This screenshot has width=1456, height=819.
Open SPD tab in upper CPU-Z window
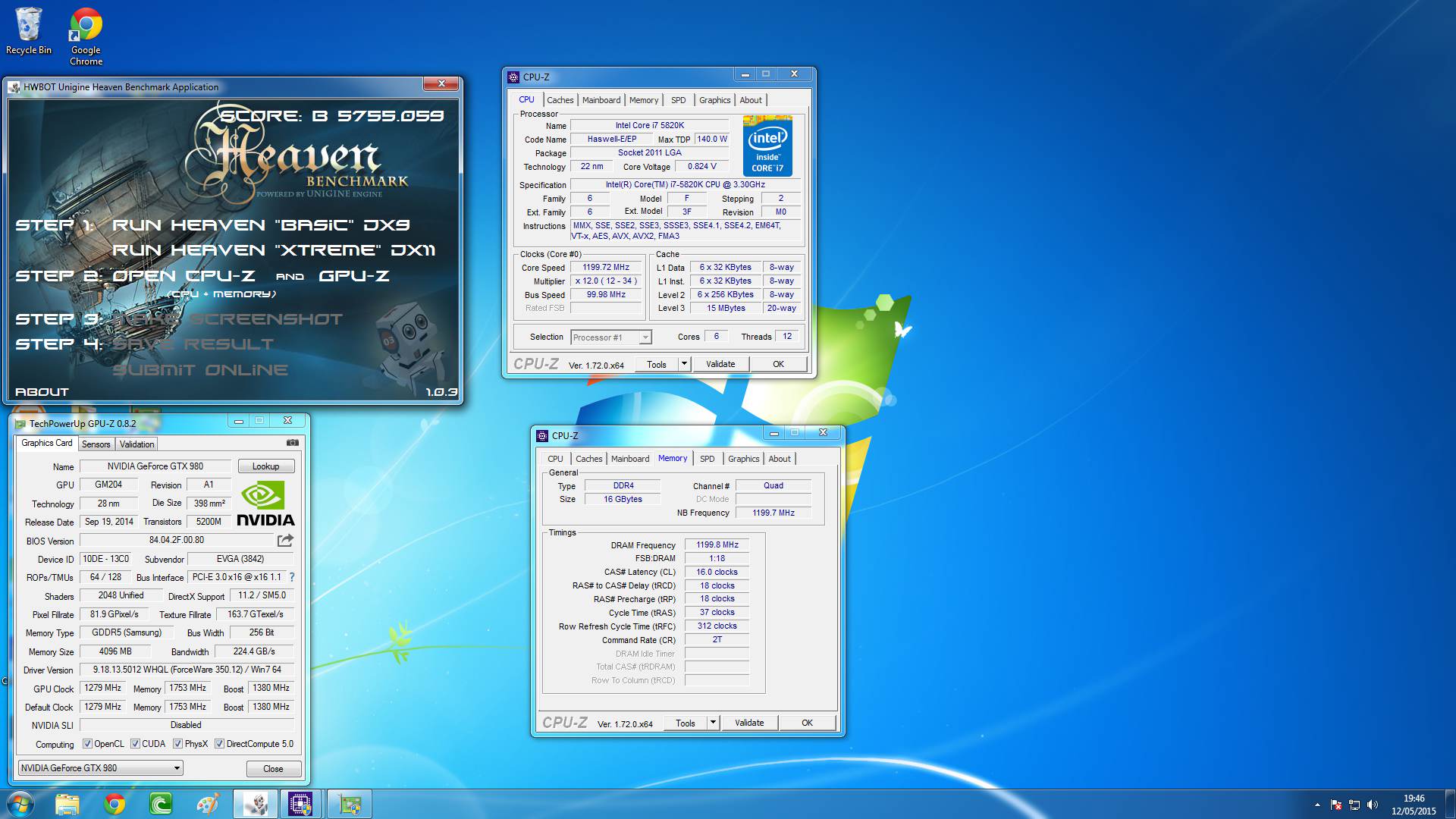point(679,100)
